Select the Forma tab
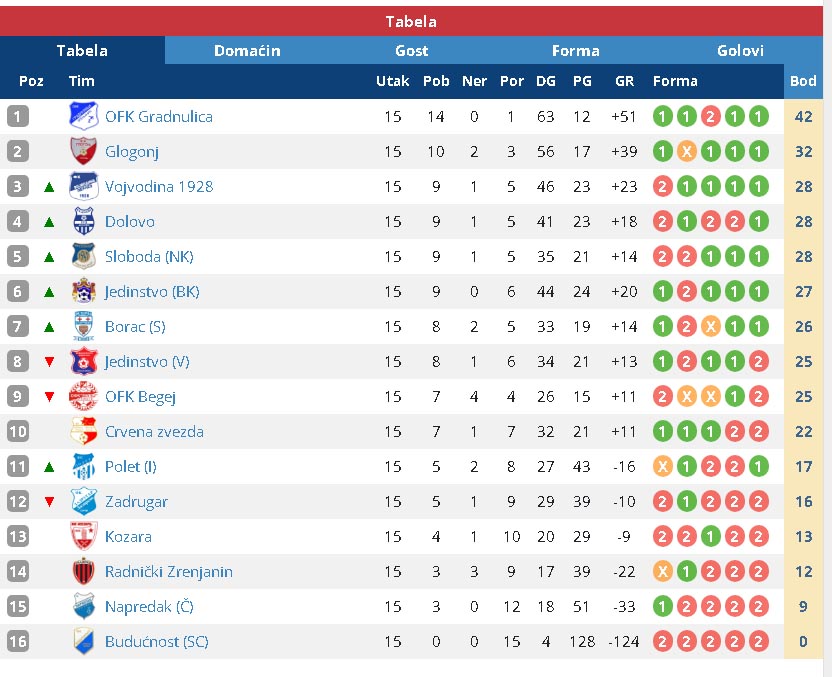 point(576,50)
